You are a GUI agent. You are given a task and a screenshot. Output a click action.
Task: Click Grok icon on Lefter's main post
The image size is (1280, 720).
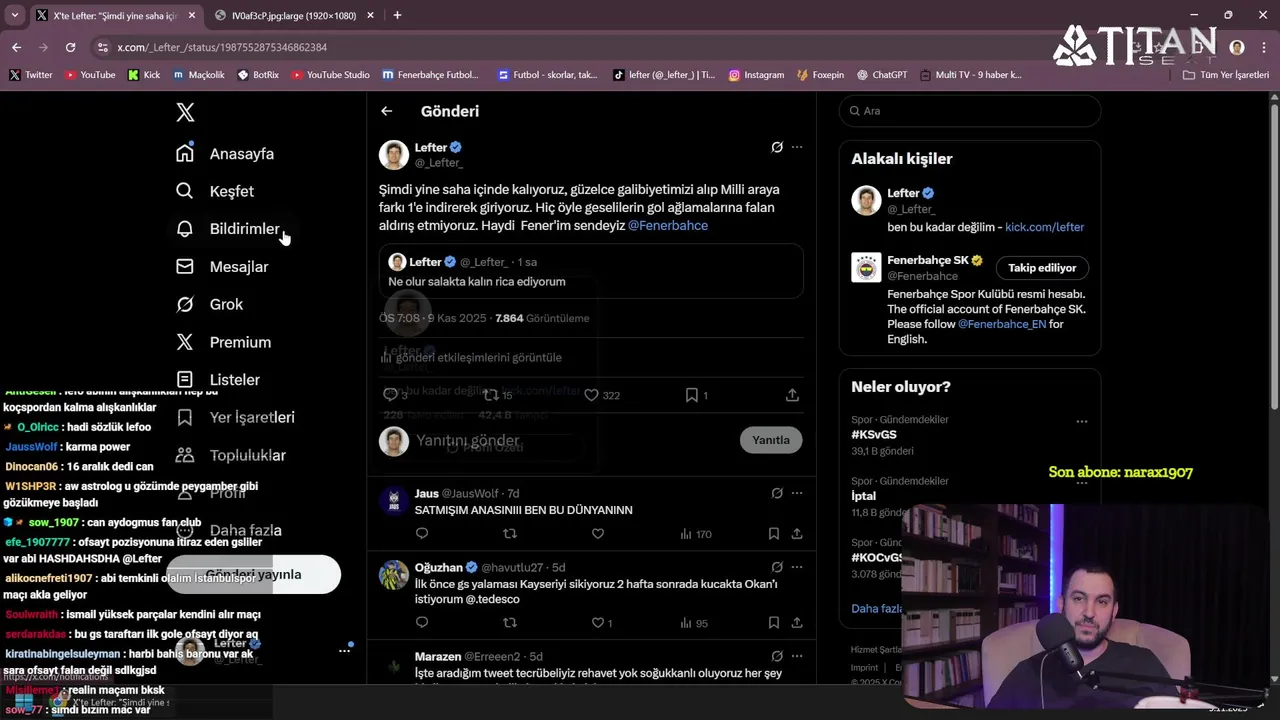pyautogui.click(x=777, y=147)
